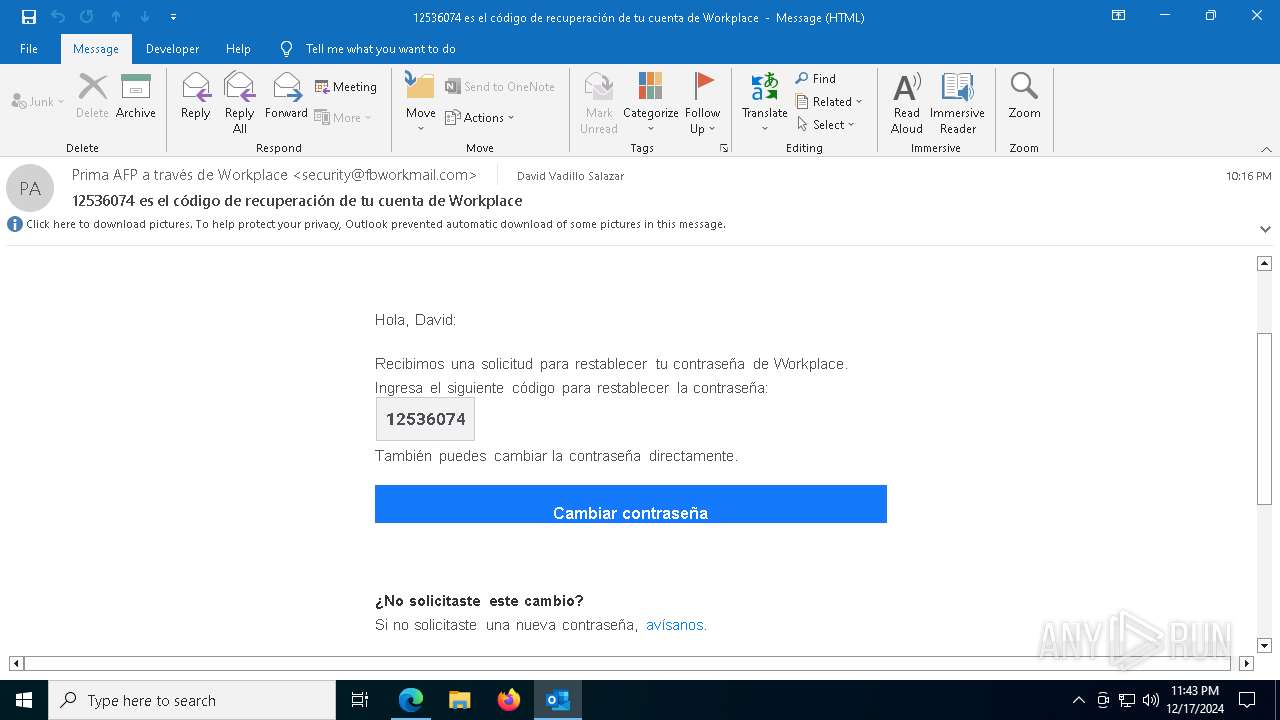
Task: Go to Next Item down arrow
Action: pos(144,17)
